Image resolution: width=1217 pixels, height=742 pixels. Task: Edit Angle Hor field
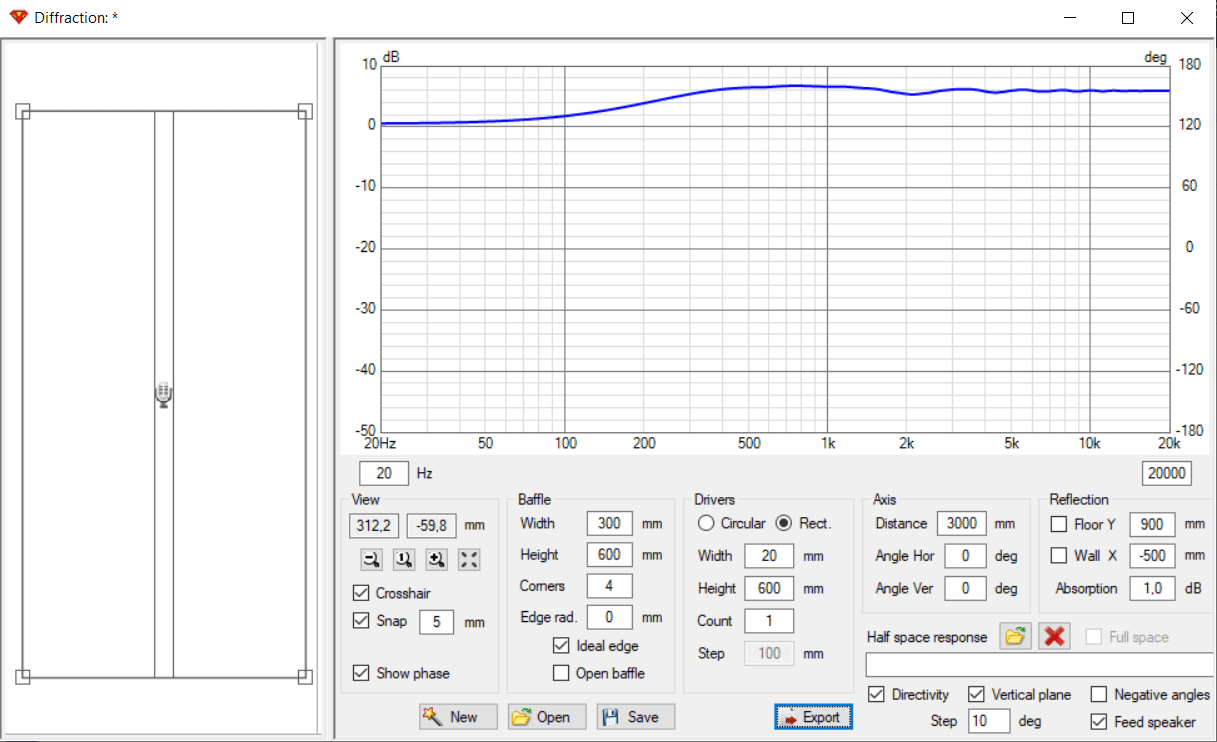coord(966,555)
